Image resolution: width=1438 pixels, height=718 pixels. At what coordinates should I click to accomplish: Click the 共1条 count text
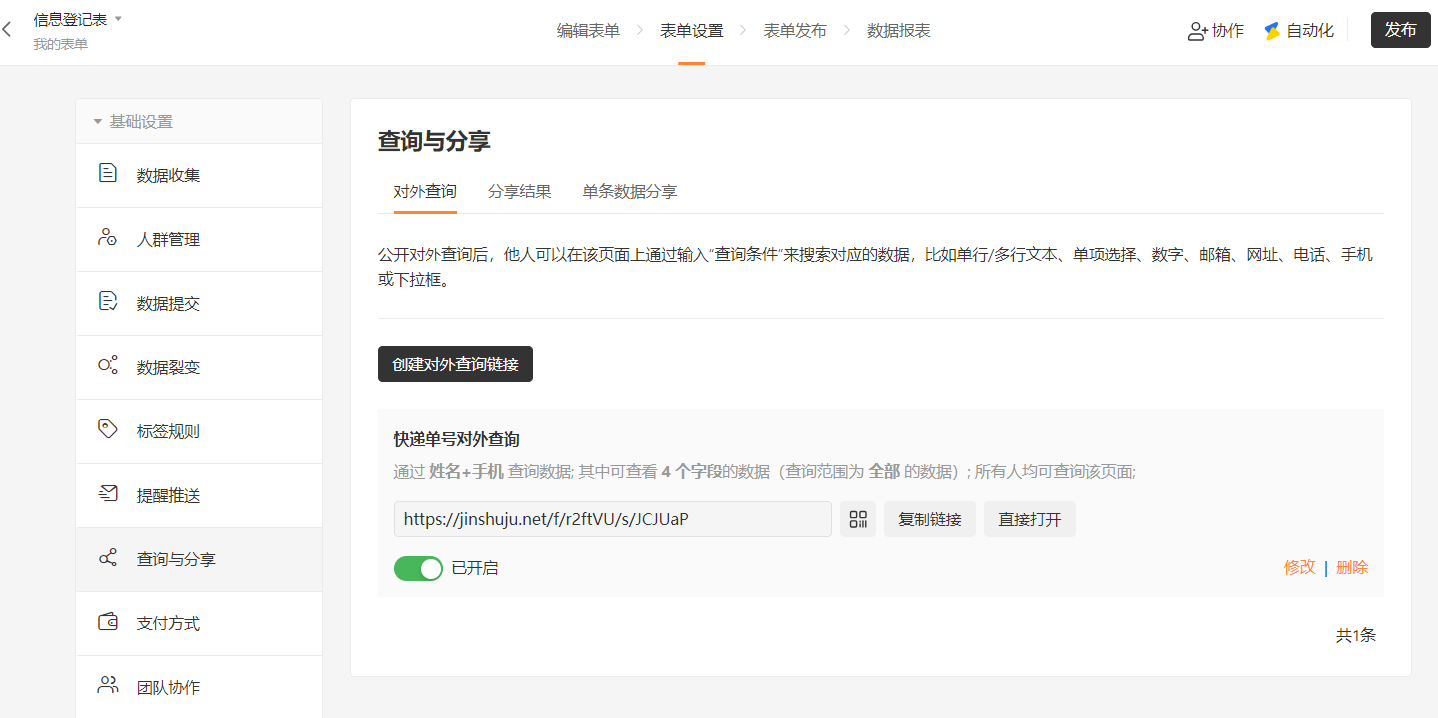click(1356, 635)
